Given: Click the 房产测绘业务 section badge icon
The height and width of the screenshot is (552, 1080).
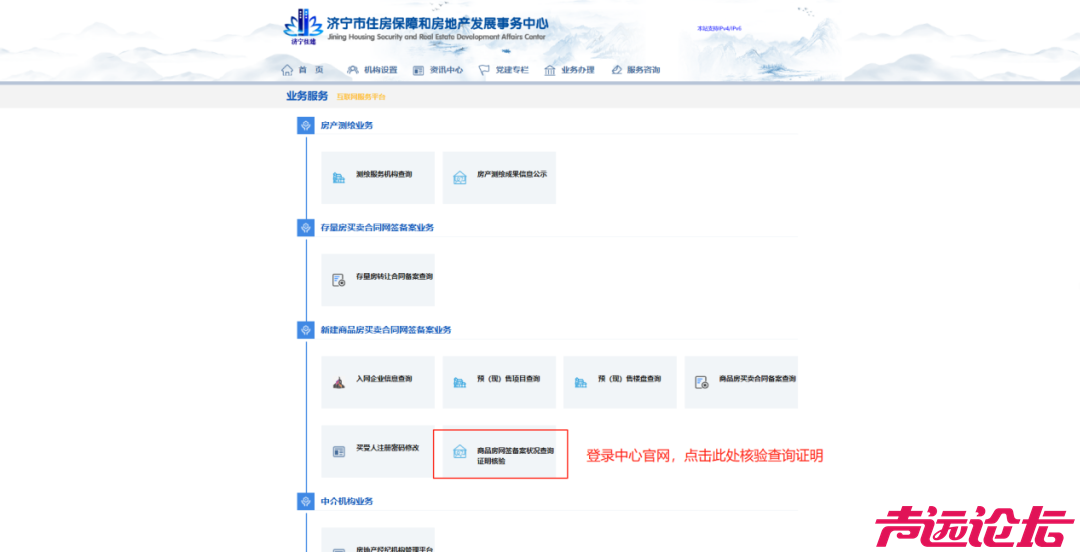Looking at the screenshot, I should pos(306,125).
